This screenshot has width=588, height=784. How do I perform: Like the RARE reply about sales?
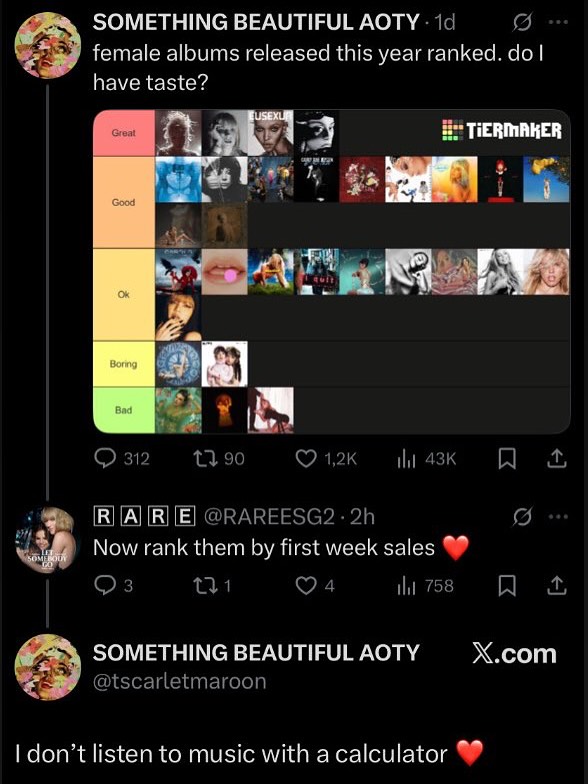point(315,586)
